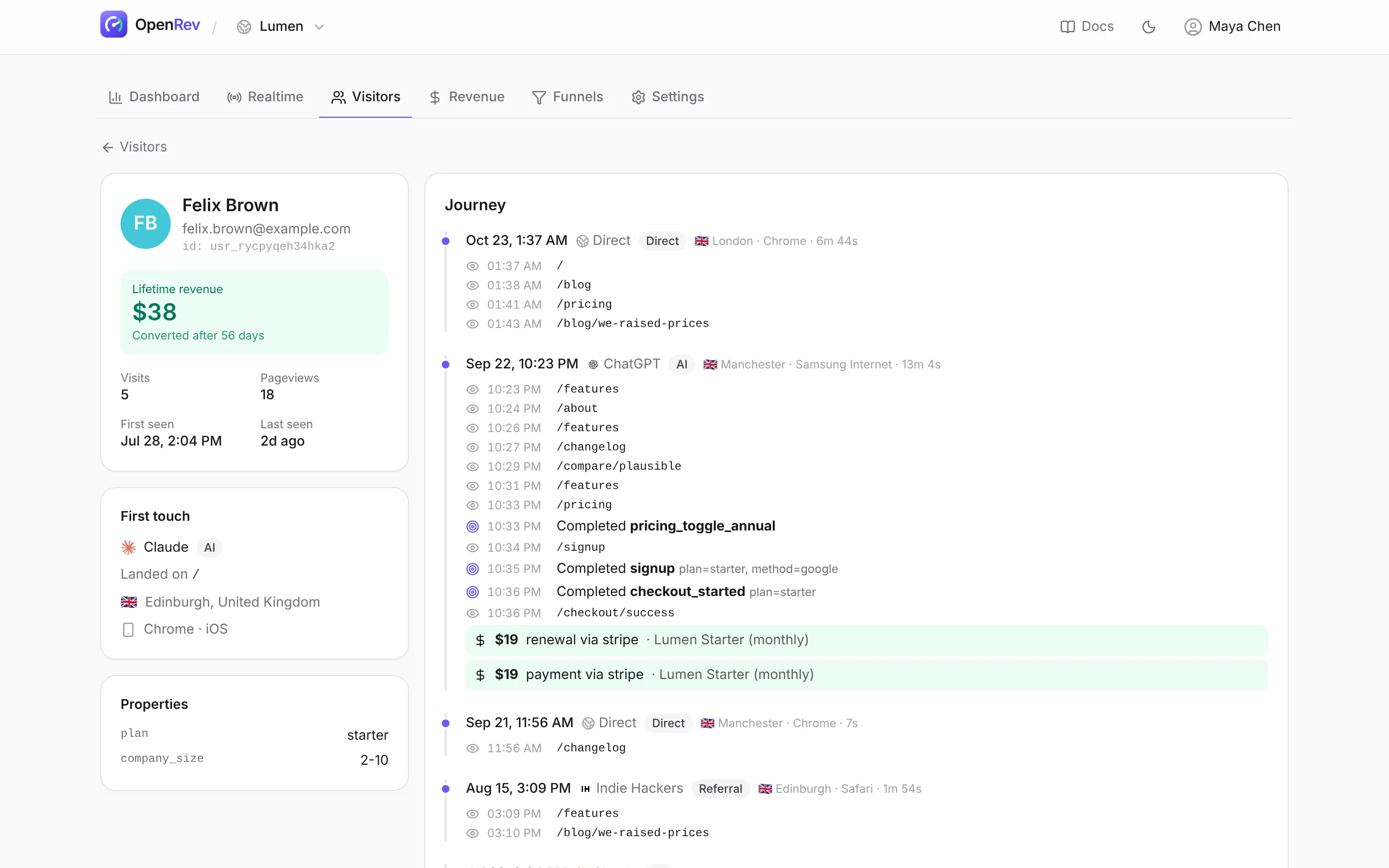Click the goal icon for pricing_toggle_annual
Image resolution: width=1389 pixels, height=868 pixels.
click(472, 526)
